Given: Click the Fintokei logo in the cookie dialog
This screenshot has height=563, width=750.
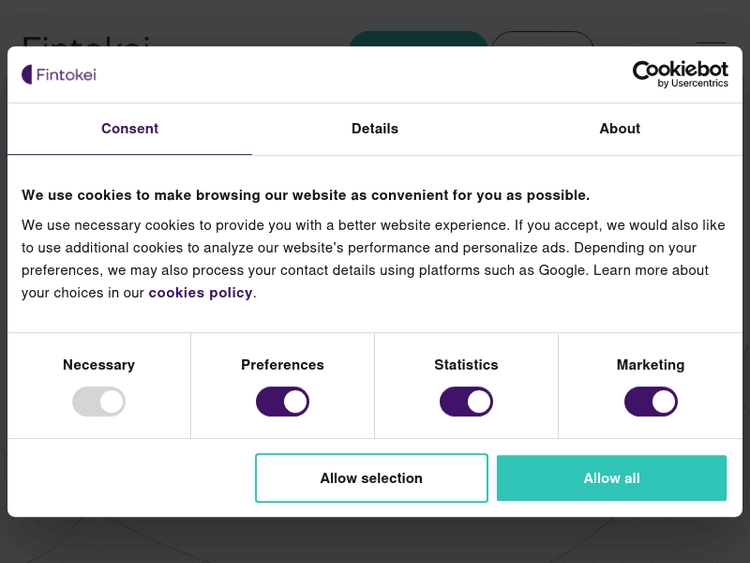Looking at the screenshot, I should pos(59,75).
